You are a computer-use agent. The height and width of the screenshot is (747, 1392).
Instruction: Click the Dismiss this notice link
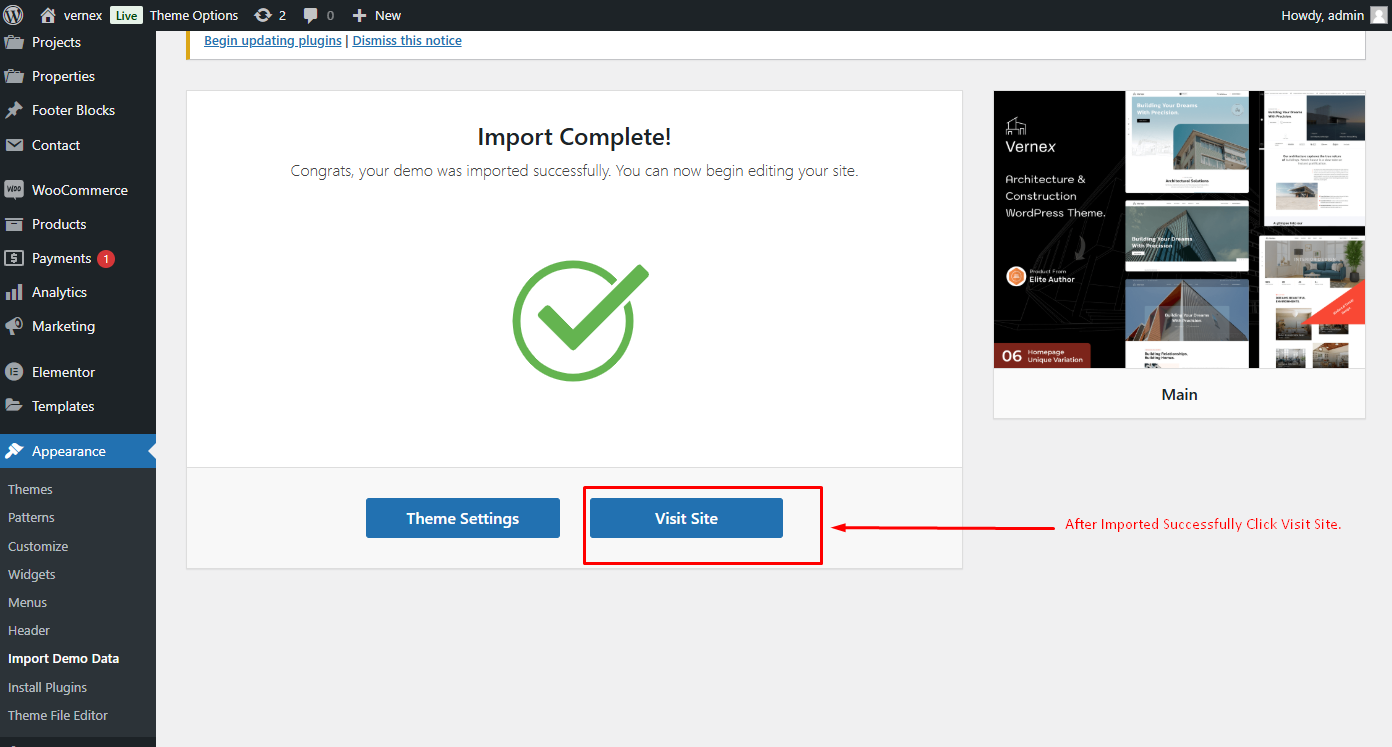[407, 41]
